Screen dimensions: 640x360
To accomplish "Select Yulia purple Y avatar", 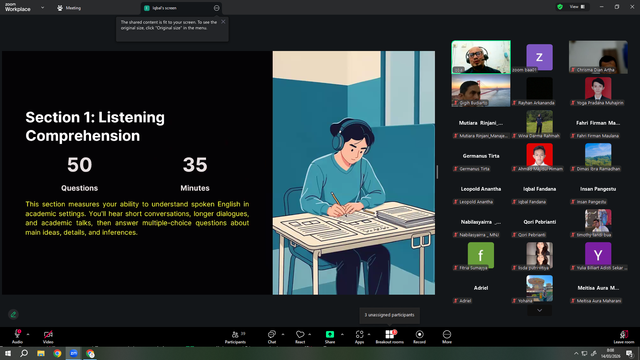I will (598, 255).
